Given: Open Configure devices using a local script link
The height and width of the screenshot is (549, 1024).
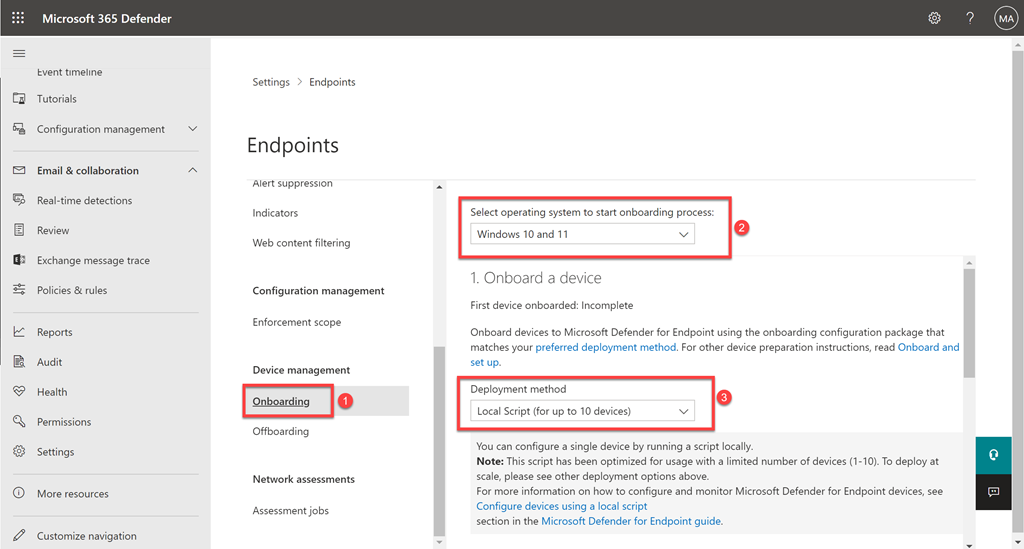Looking at the screenshot, I should click(x=561, y=507).
